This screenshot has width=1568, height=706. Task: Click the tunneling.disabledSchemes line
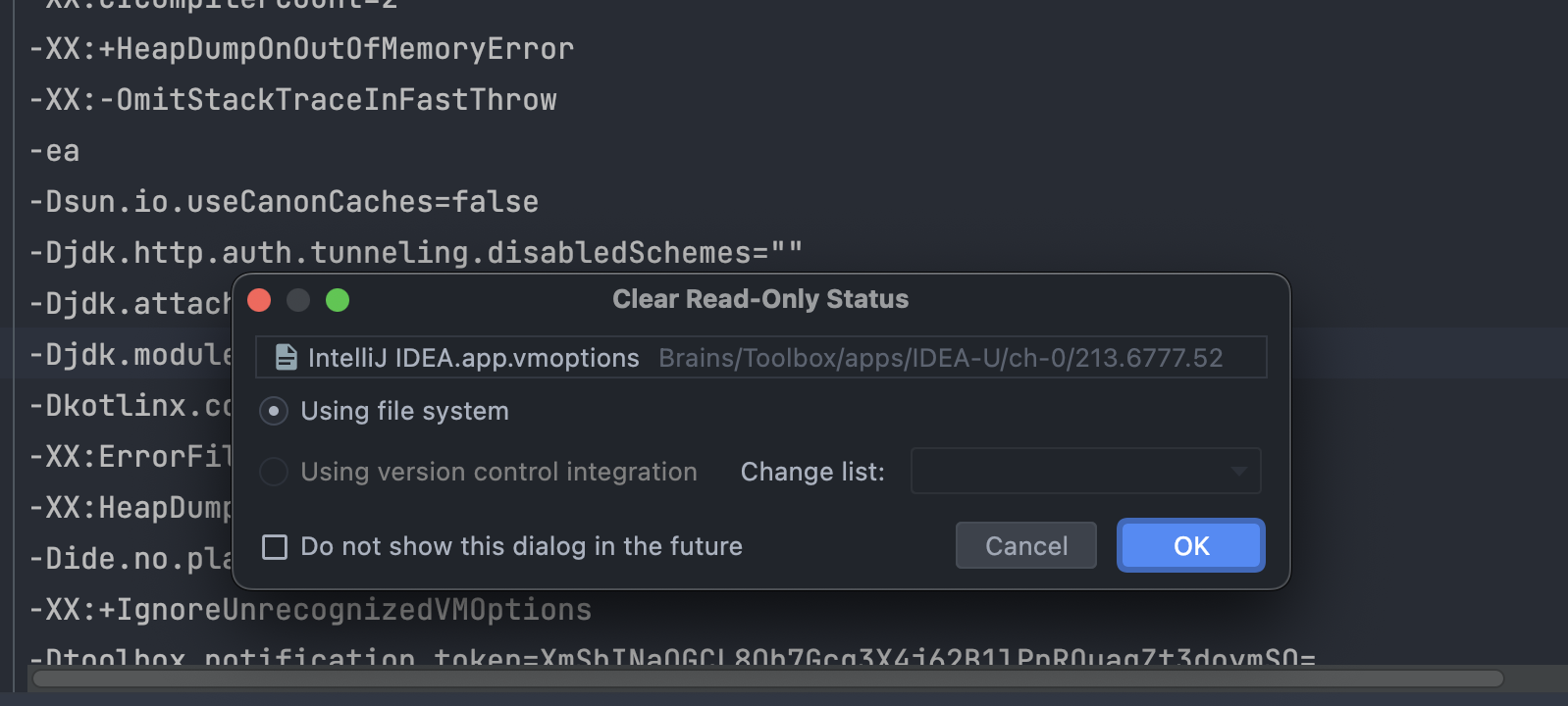(x=416, y=253)
